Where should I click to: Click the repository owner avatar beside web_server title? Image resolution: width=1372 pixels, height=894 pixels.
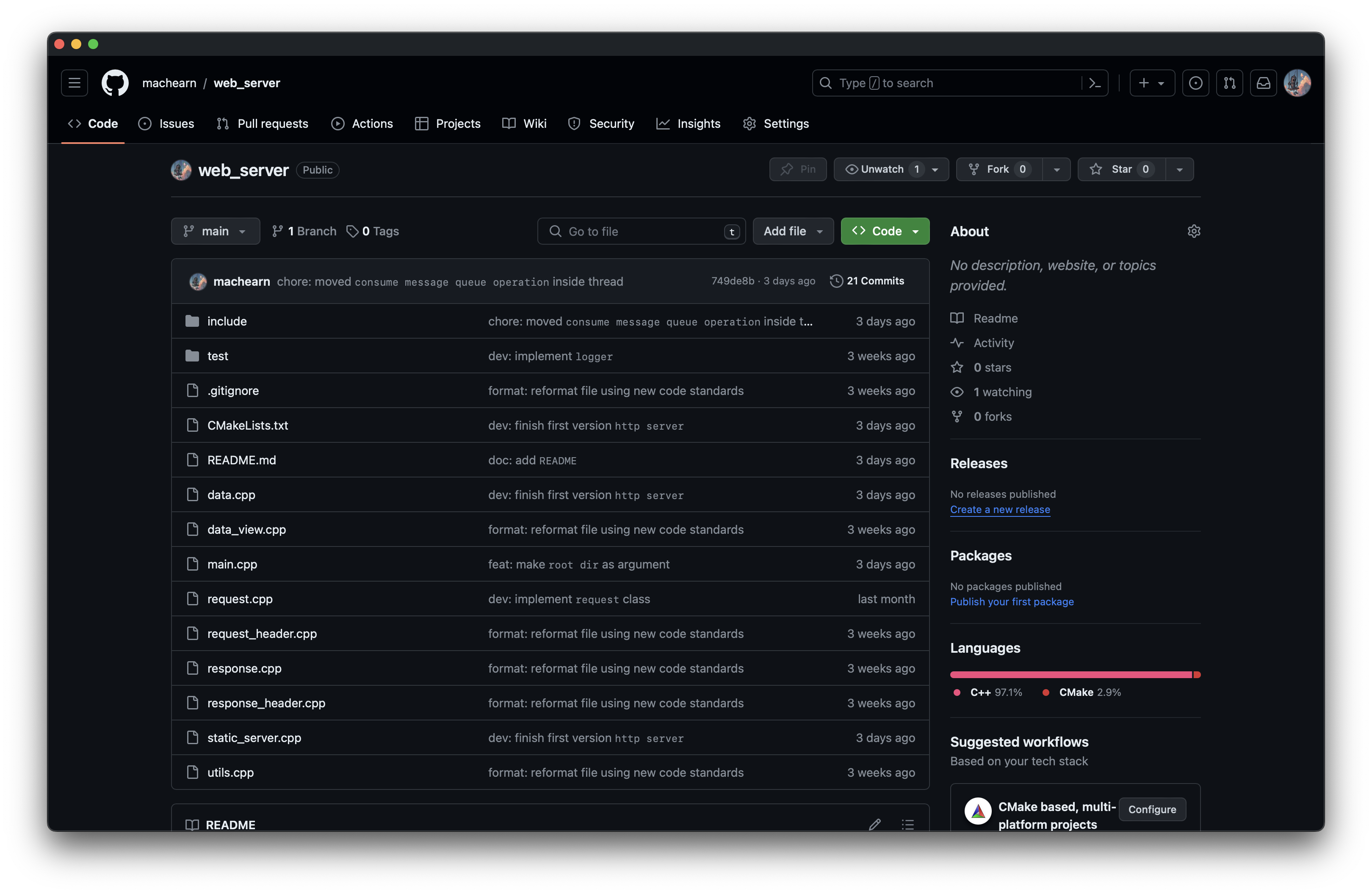click(x=181, y=170)
